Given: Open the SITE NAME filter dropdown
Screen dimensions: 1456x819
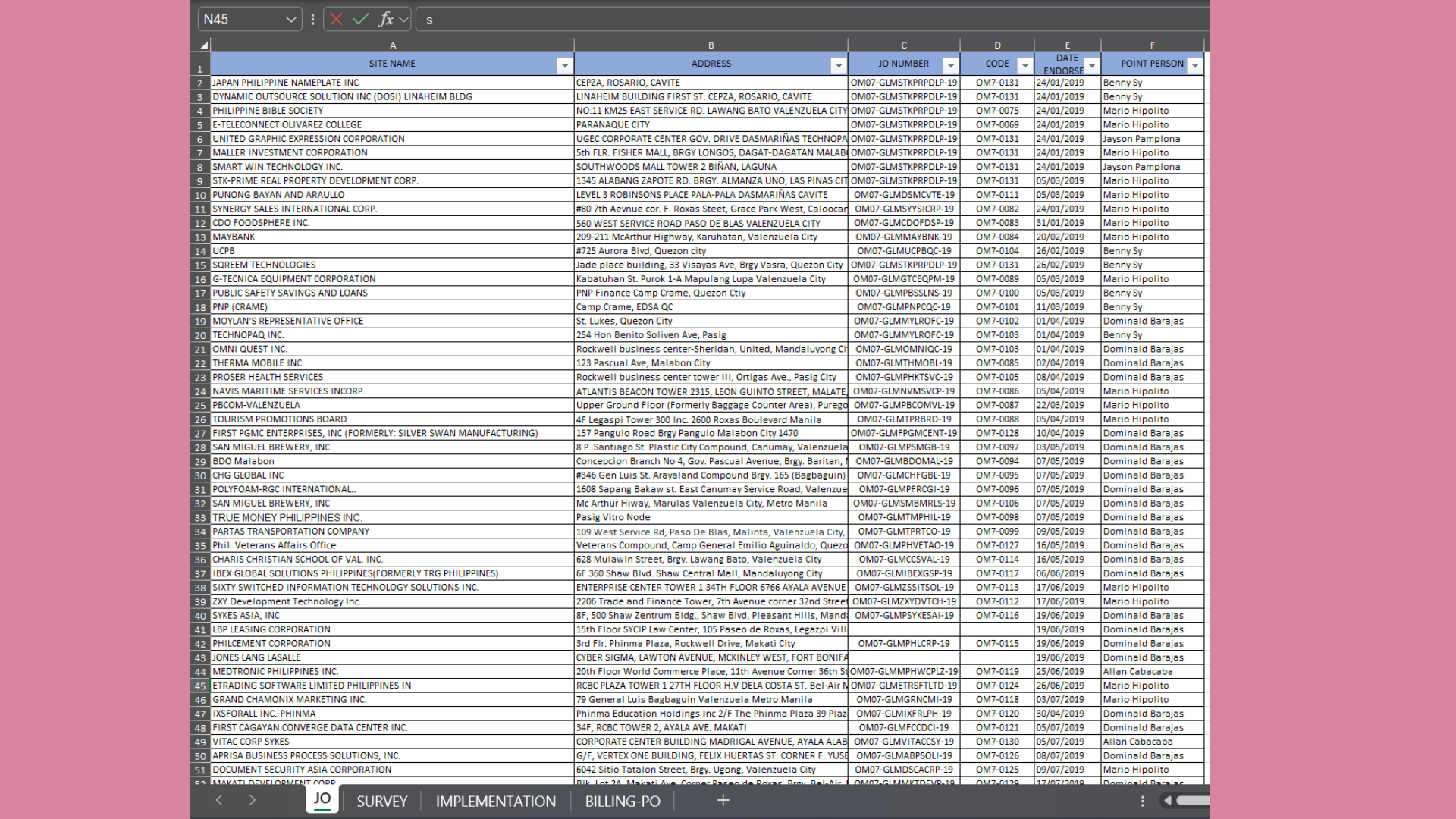Looking at the screenshot, I should [x=564, y=66].
